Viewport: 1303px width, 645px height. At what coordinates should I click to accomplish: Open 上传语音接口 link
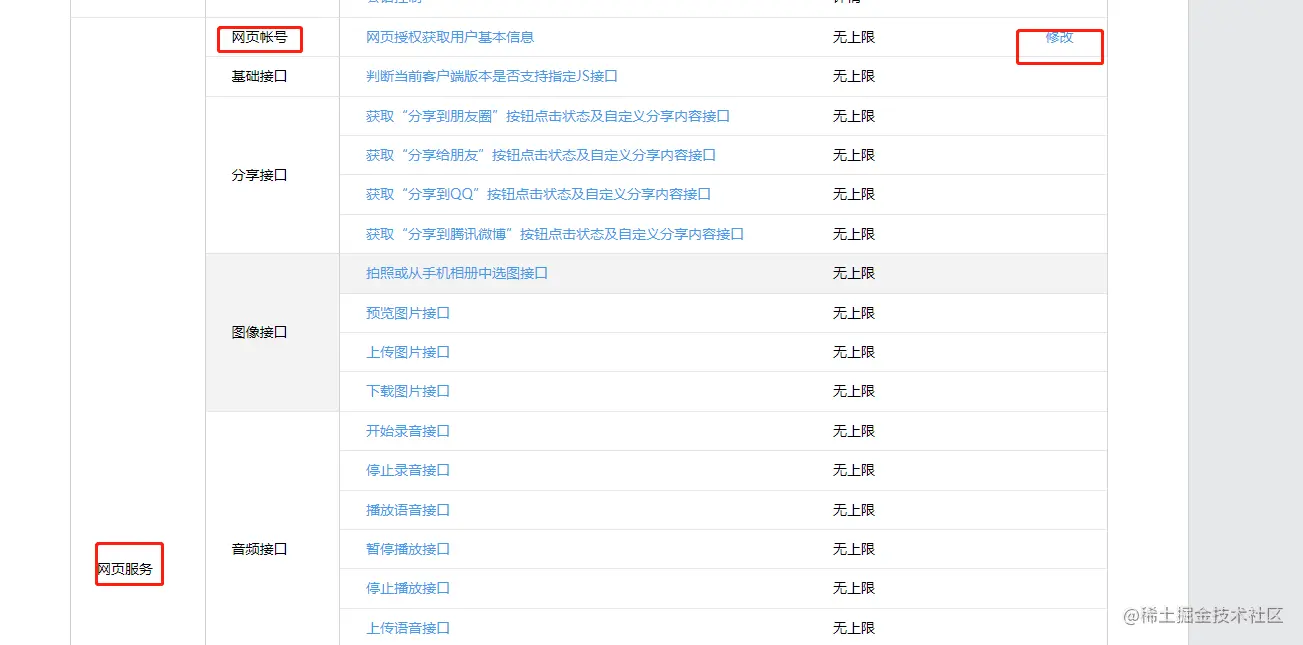click(x=408, y=628)
